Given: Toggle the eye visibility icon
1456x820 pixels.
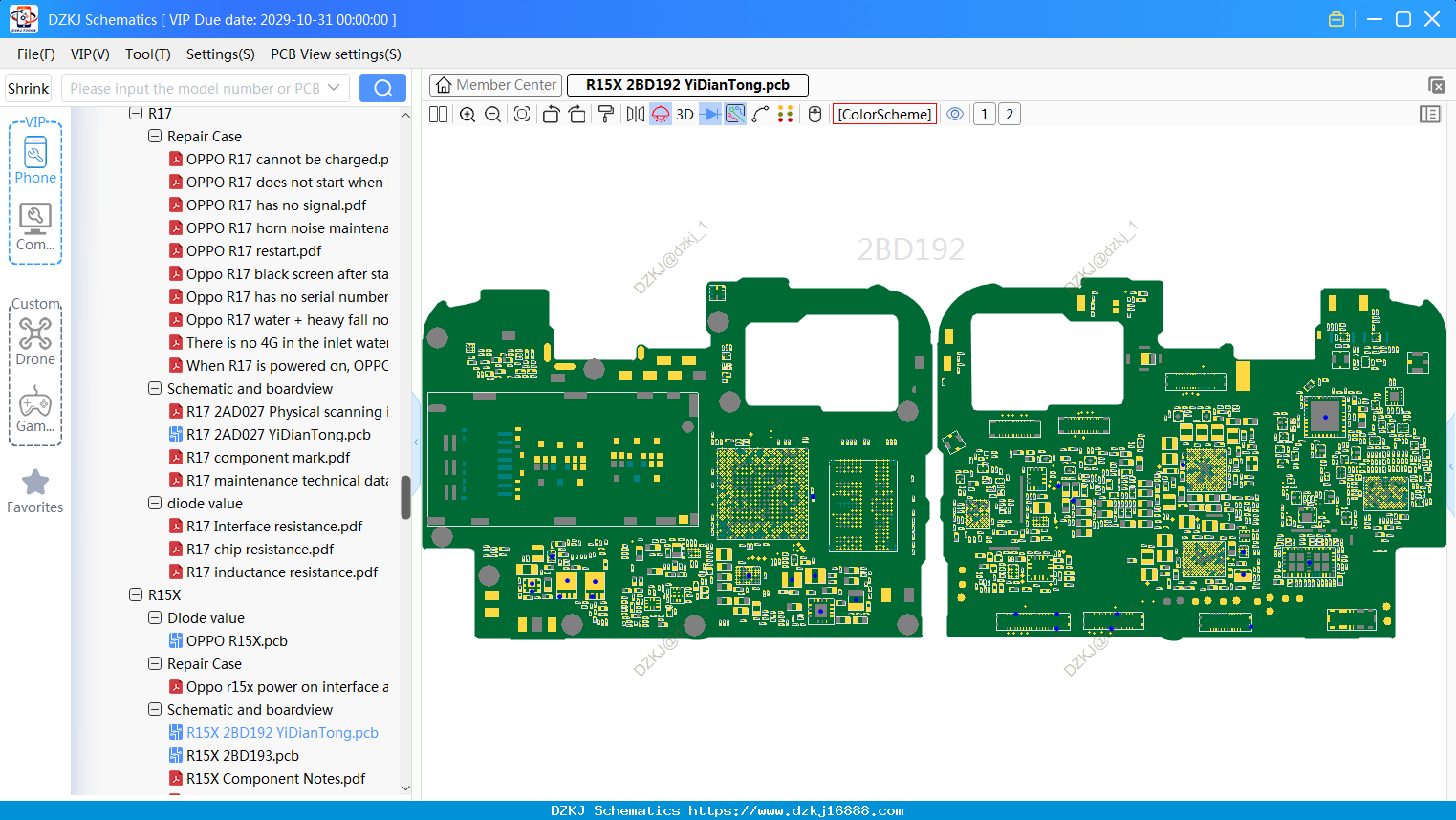Looking at the screenshot, I should 955,115.
